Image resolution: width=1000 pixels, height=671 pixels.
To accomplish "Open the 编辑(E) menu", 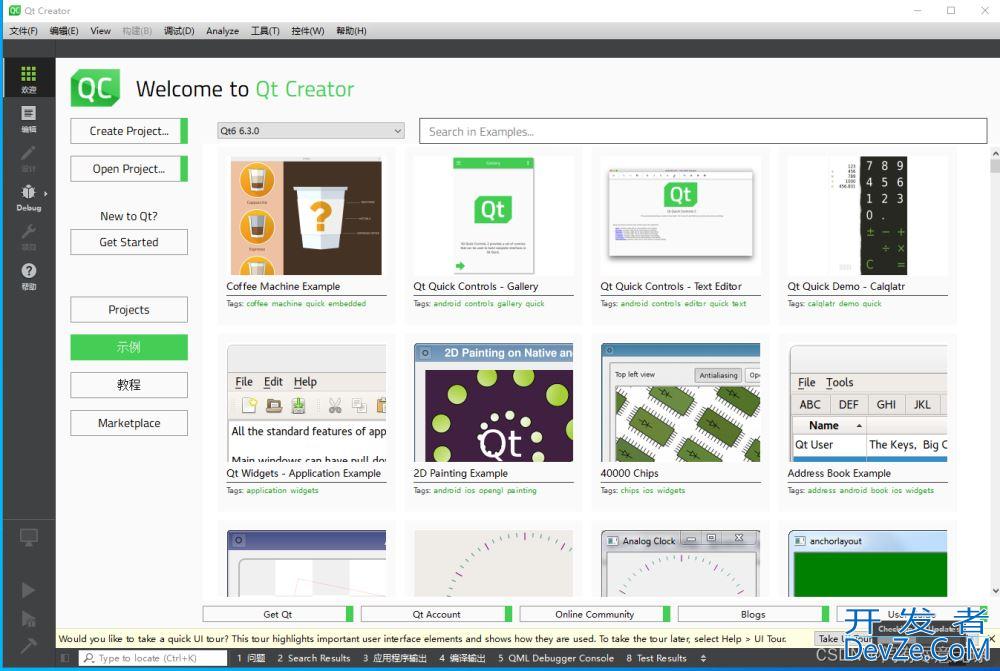I will pos(64,31).
